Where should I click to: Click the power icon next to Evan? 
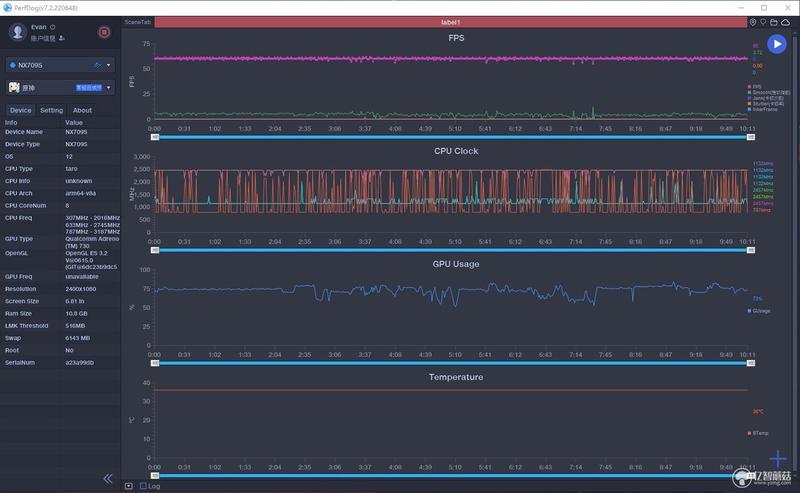(53, 27)
